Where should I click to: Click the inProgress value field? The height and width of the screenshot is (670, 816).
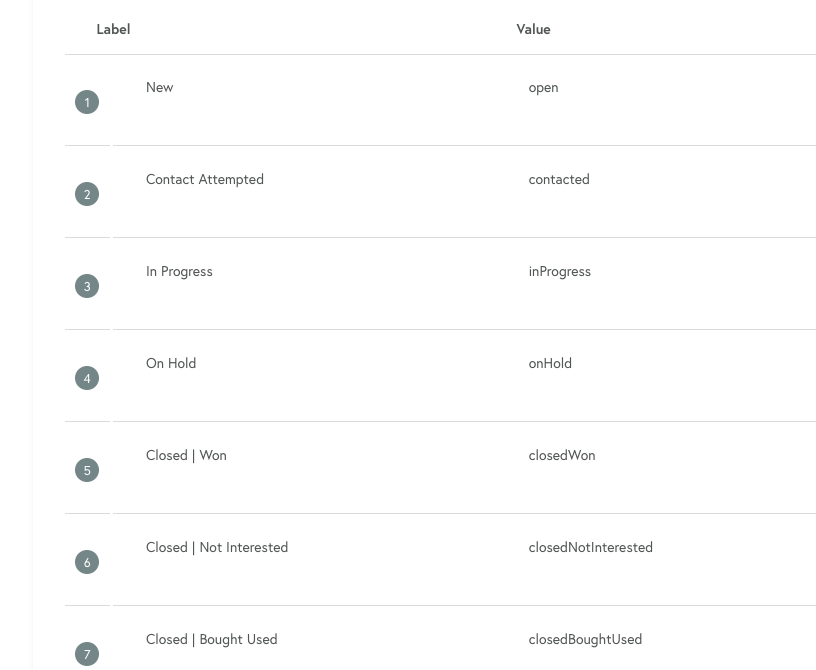click(559, 271)
